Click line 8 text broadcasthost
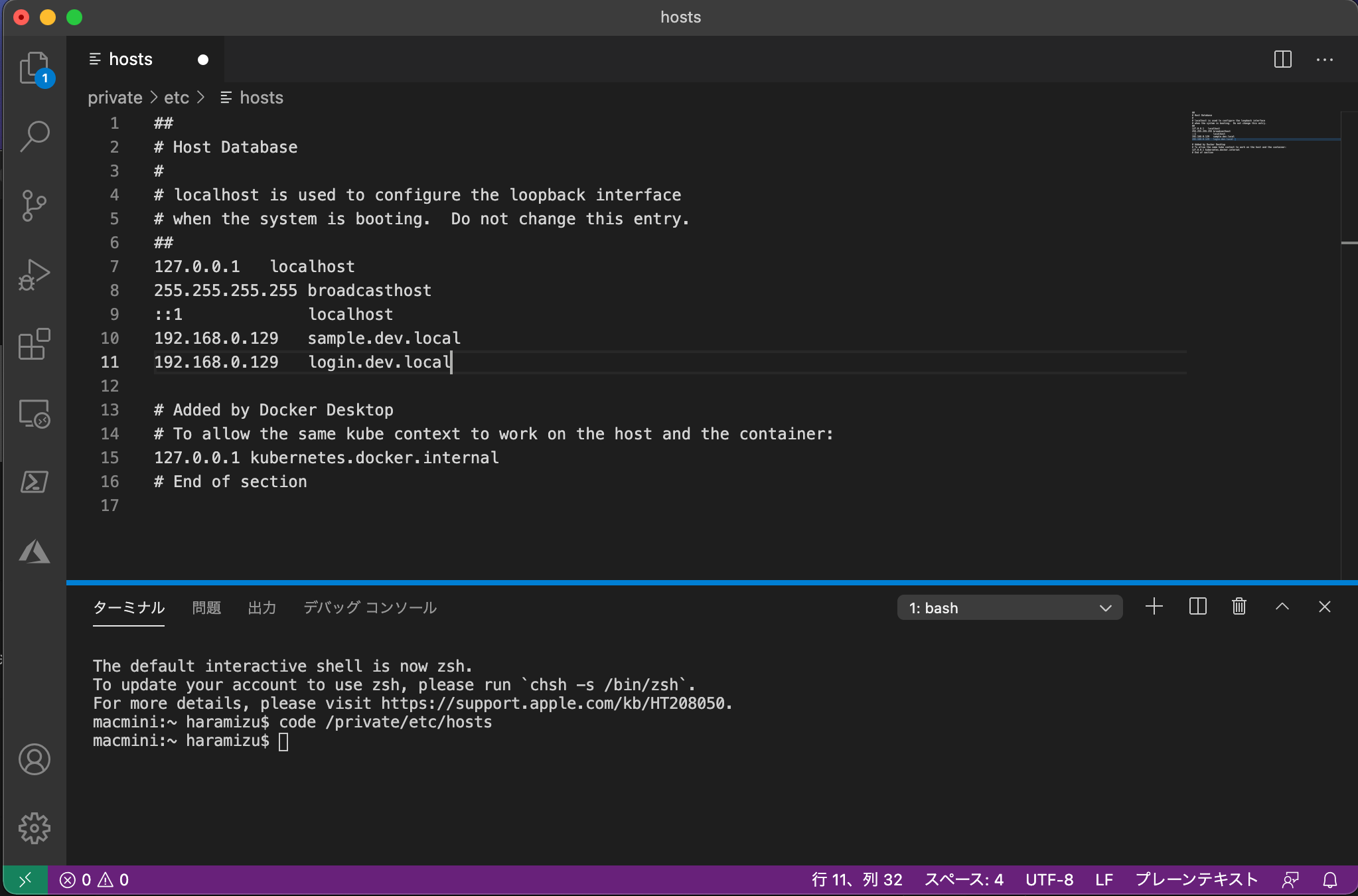The height and width of the screenshot is (896, 1358). [370, 291]
